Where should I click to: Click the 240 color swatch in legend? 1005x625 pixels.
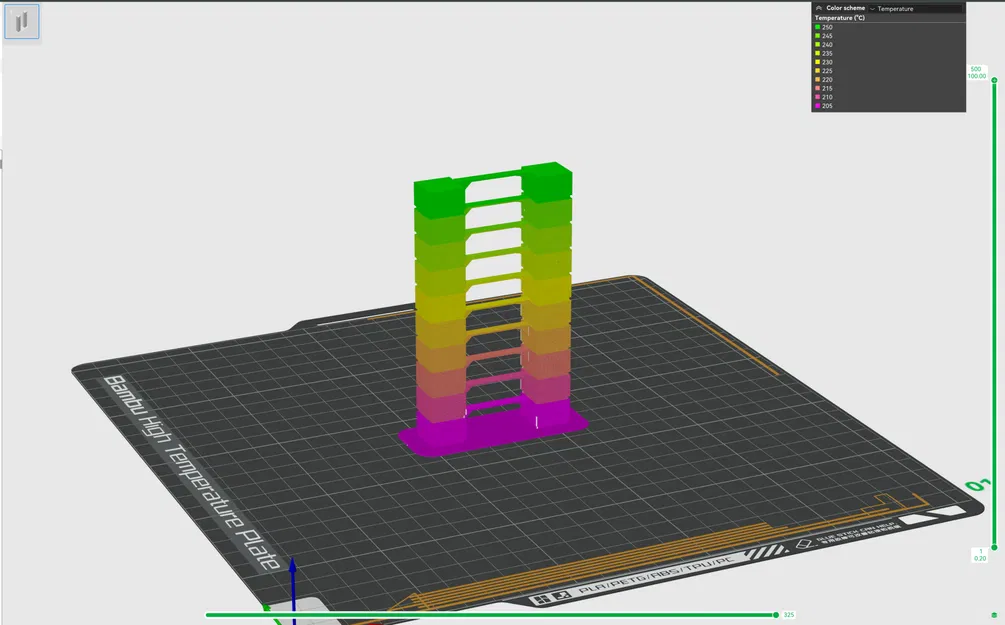click(818, 44)
